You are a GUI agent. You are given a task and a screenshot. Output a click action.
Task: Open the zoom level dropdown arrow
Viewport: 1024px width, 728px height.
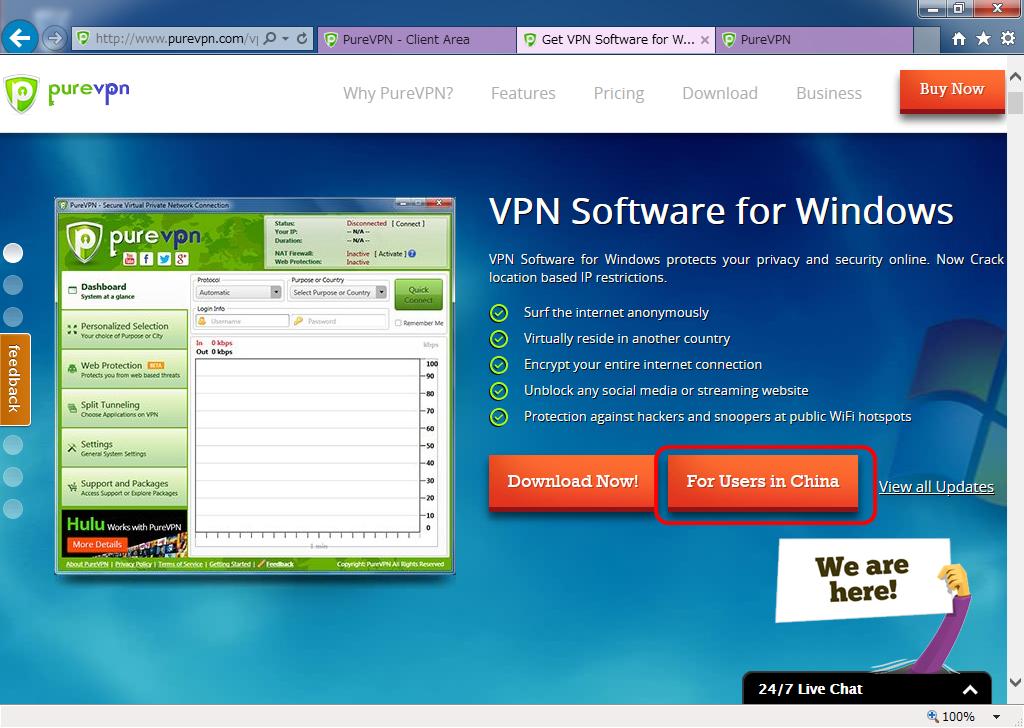pyautogui.click(x=997, y=717)
